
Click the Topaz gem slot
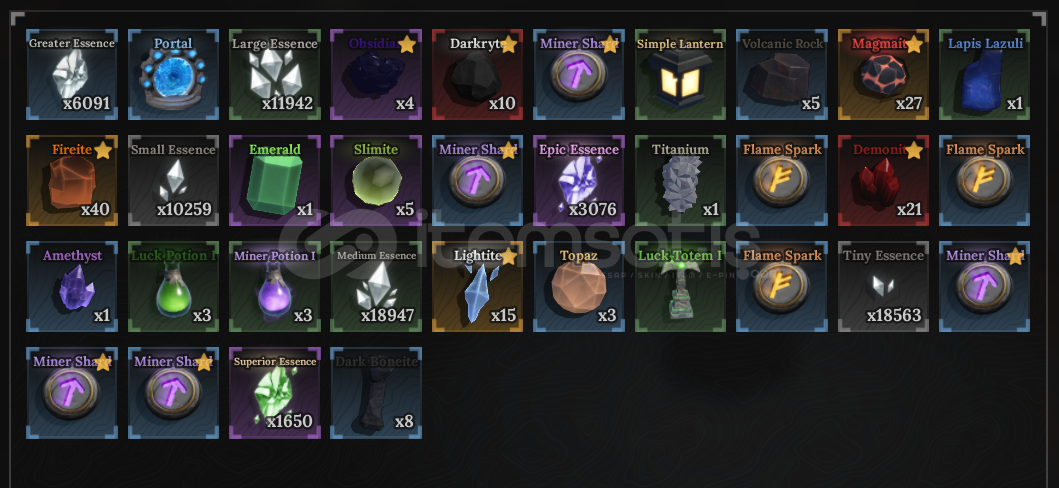click(579, 286)
